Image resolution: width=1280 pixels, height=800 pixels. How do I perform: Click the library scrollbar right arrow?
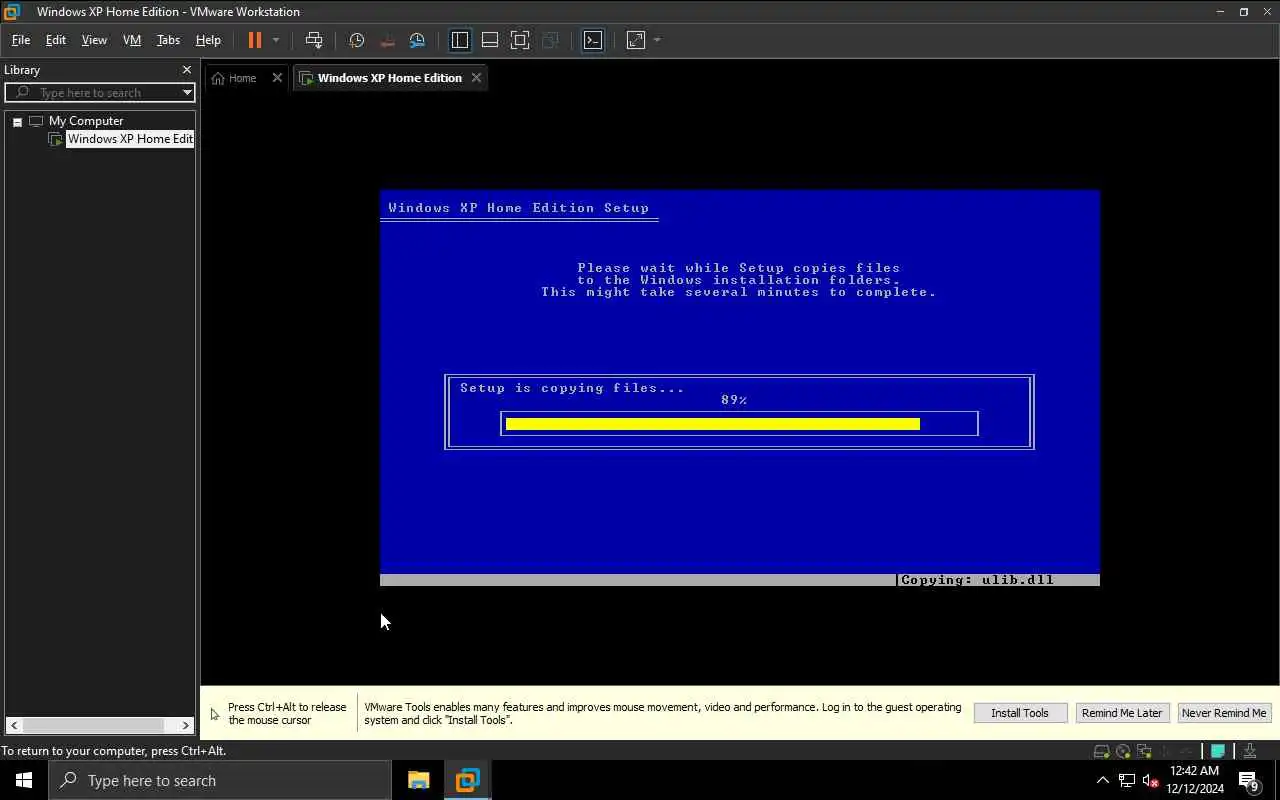click(x=185, y=725)
